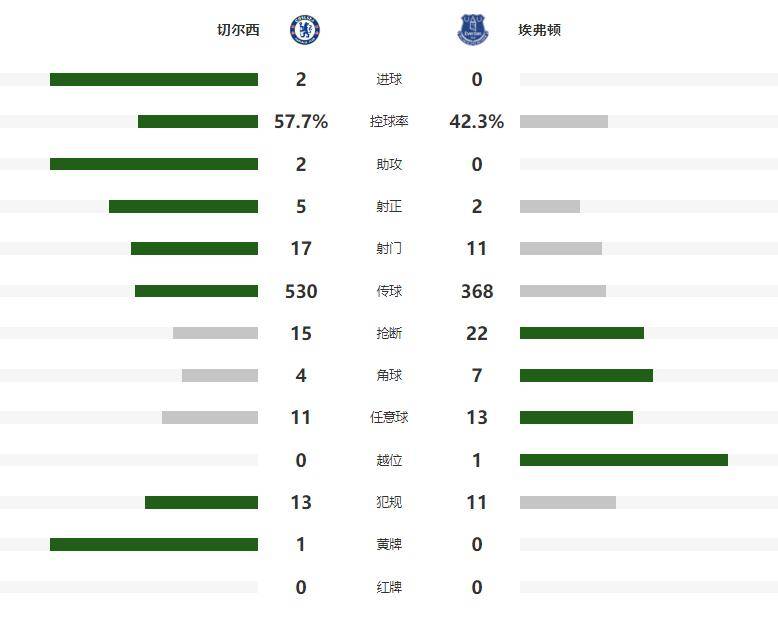
Task: Click Everton's green offside bar
Action: coord(624,460)
